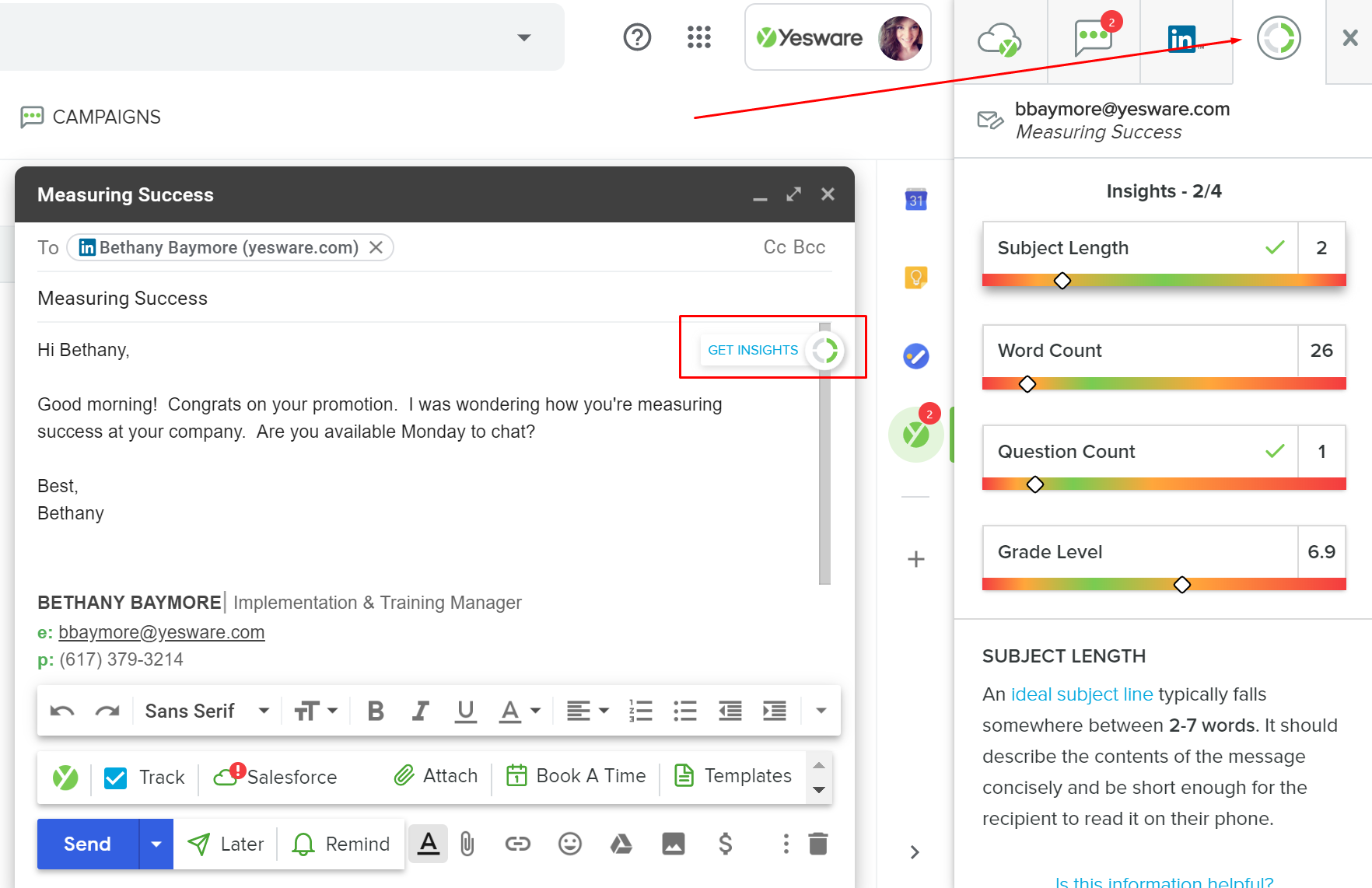Open the text size dropdown
The image size is (1372, 888).
point(316,711)
